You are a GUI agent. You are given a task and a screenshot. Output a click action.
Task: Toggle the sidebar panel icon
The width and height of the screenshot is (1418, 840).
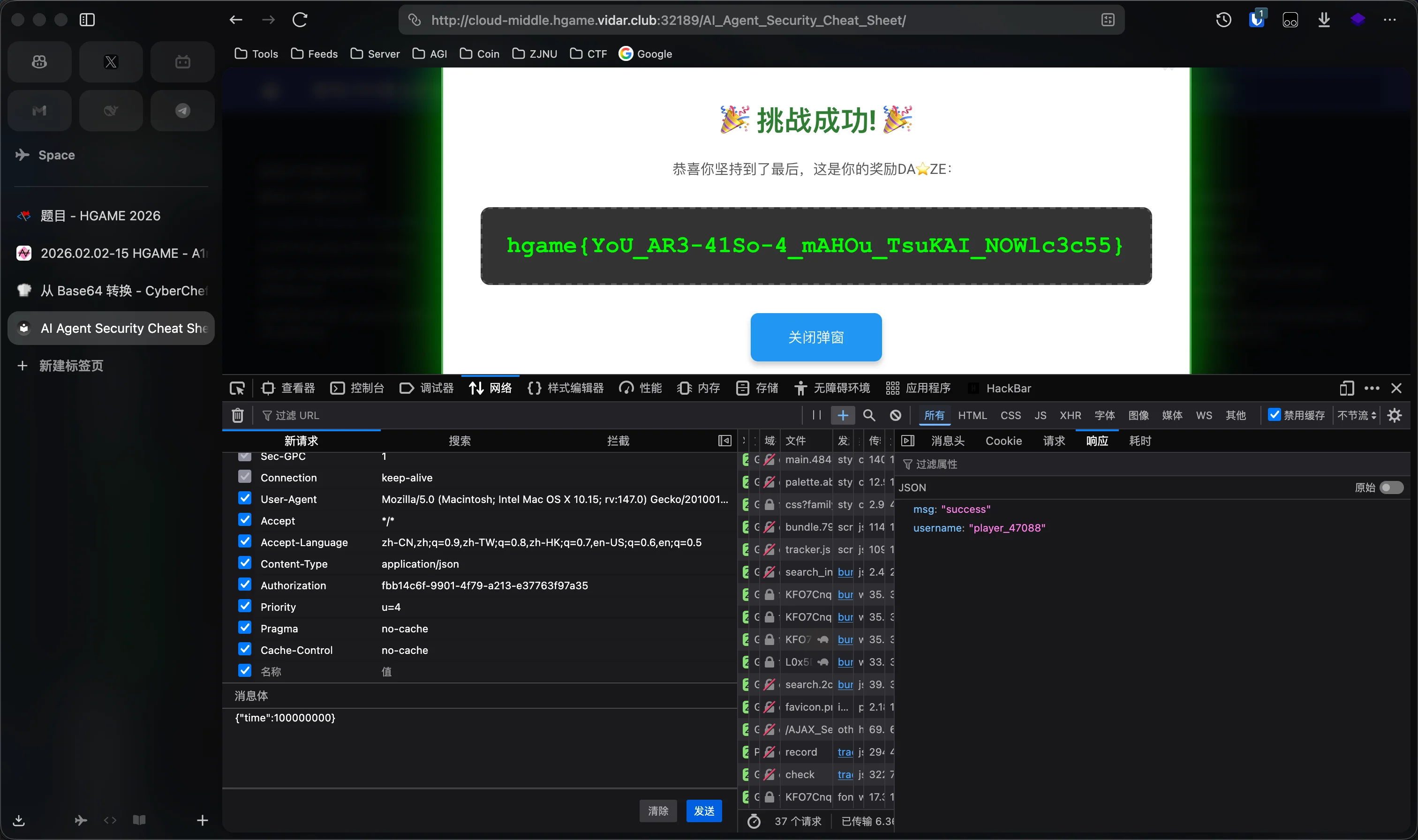[x=87, y=20]
